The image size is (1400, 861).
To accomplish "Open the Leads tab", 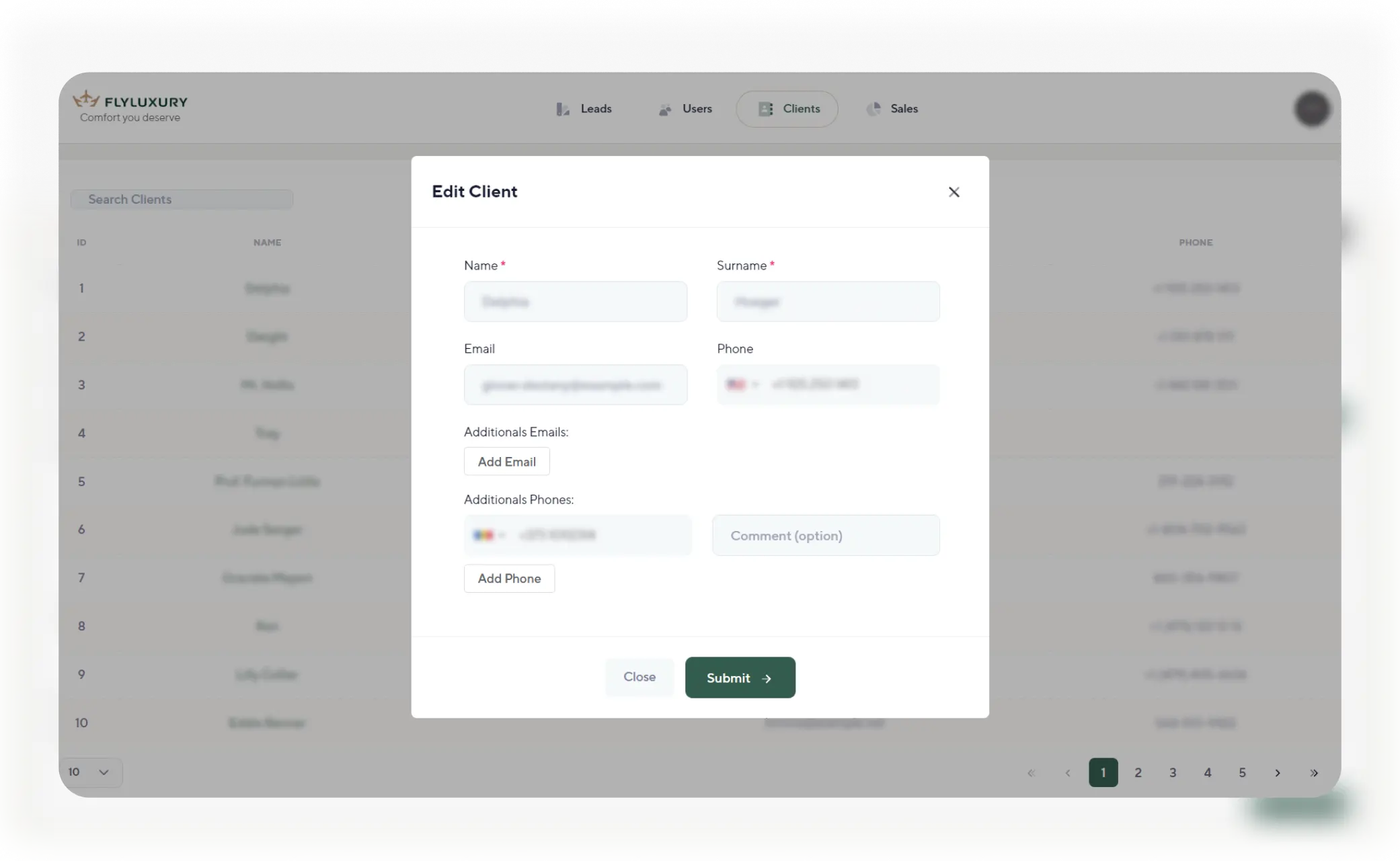I will (x=584, y=109).
